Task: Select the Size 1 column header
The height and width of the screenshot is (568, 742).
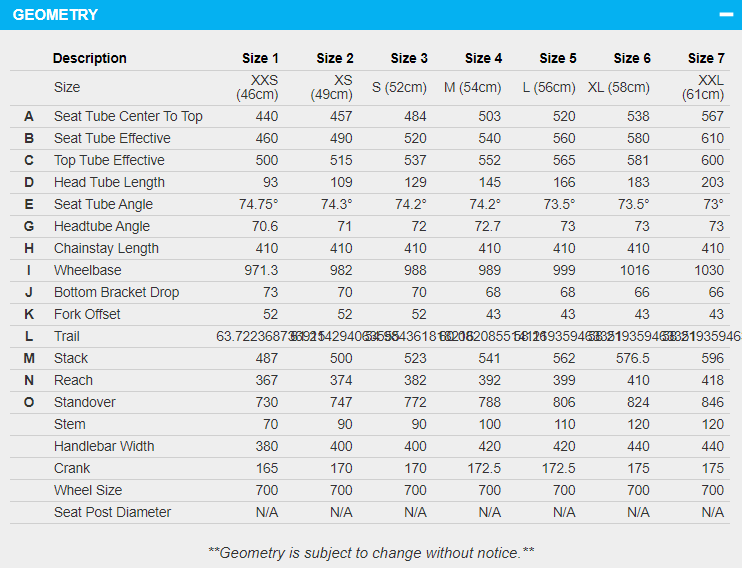Action: point(260,58)
